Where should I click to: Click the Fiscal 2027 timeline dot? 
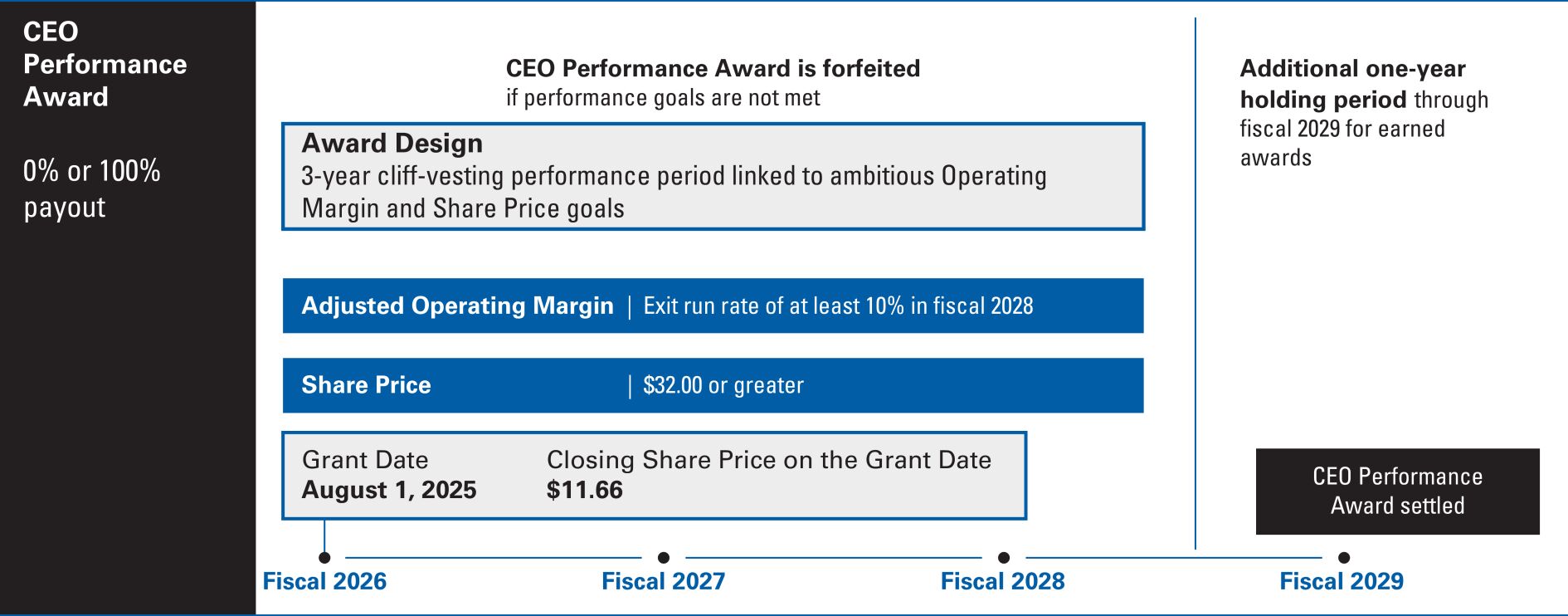664,558
